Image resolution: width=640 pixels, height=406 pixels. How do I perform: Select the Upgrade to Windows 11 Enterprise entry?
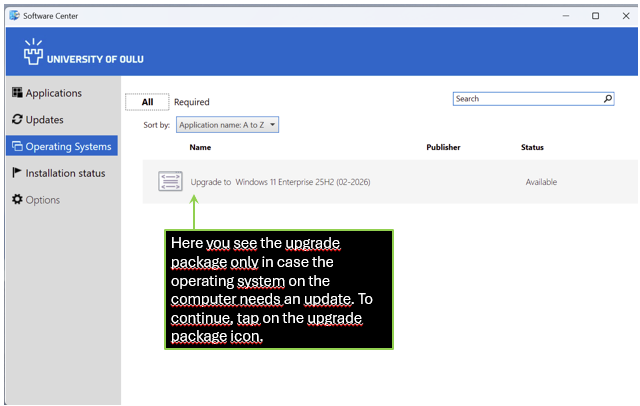(x=280, y=182)
